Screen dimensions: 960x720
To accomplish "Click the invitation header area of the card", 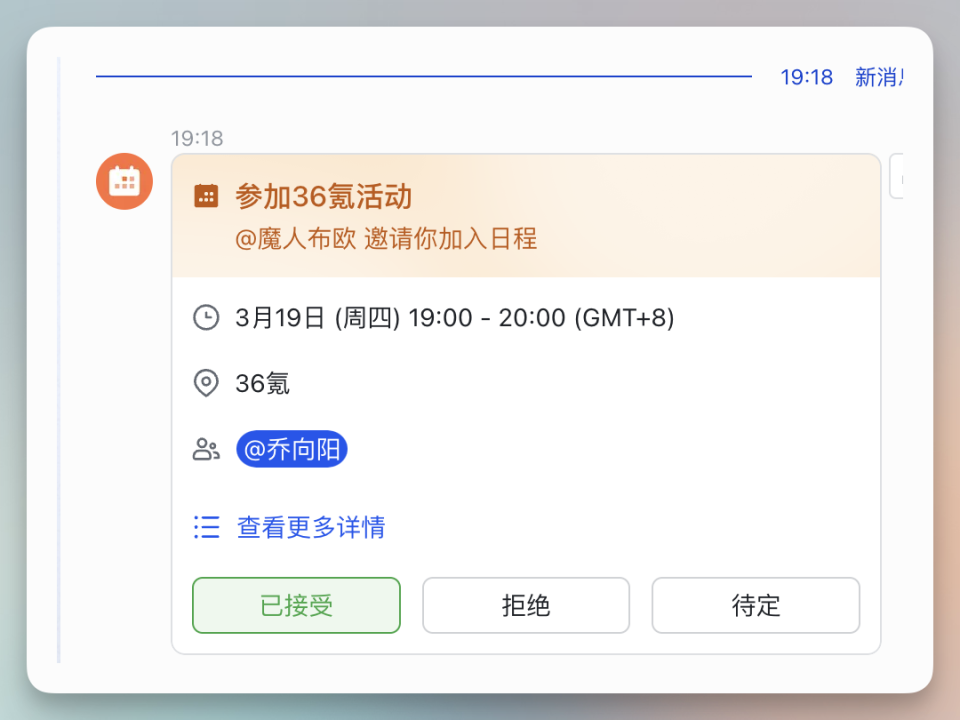I will (527, 215).
